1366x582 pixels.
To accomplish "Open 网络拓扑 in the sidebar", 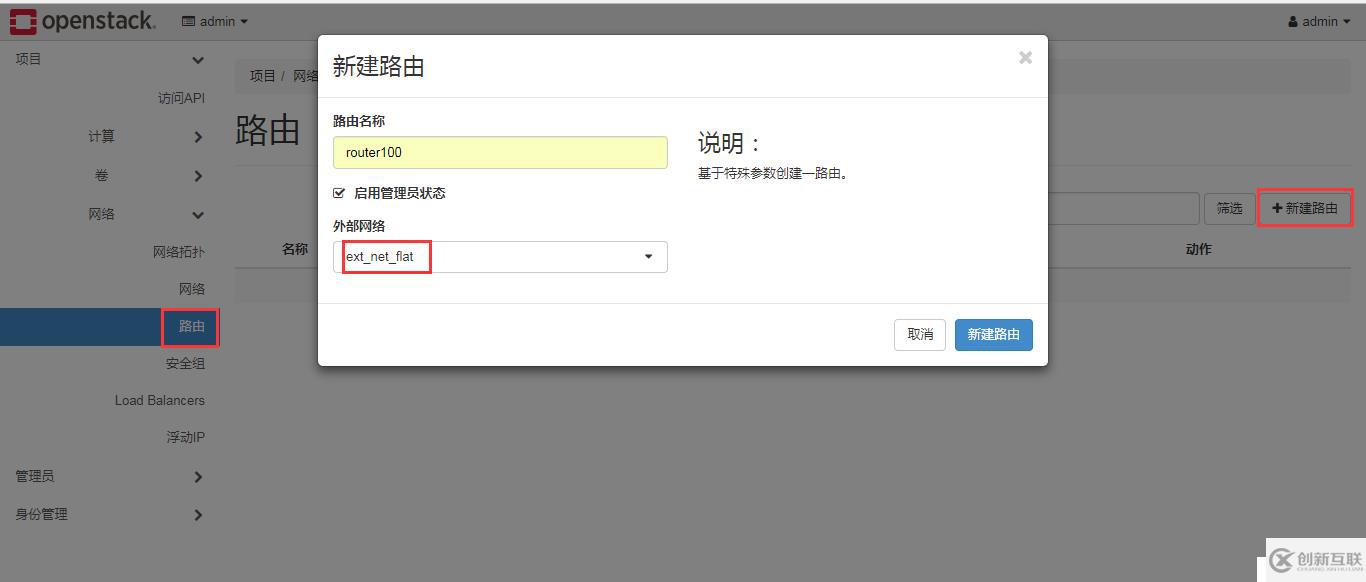I will pyautogui.click(x=179, y=252).
